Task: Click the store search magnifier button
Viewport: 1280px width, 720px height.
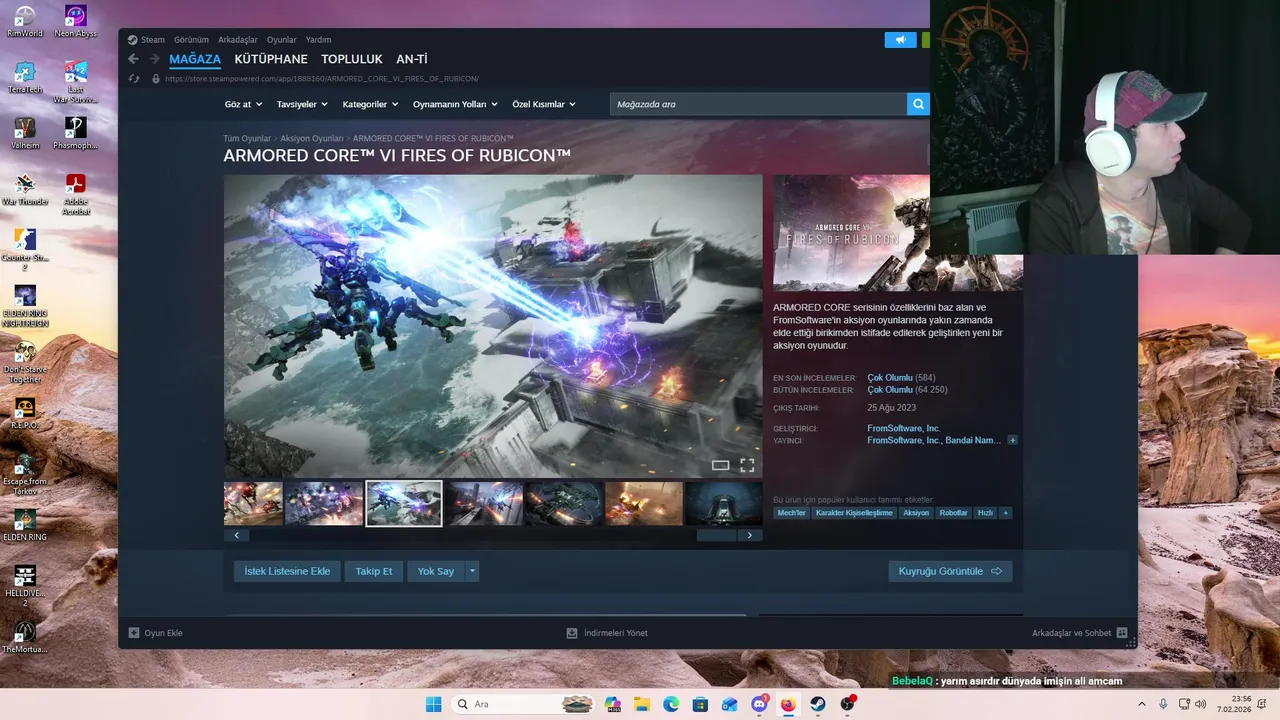Action: (918, 104)
